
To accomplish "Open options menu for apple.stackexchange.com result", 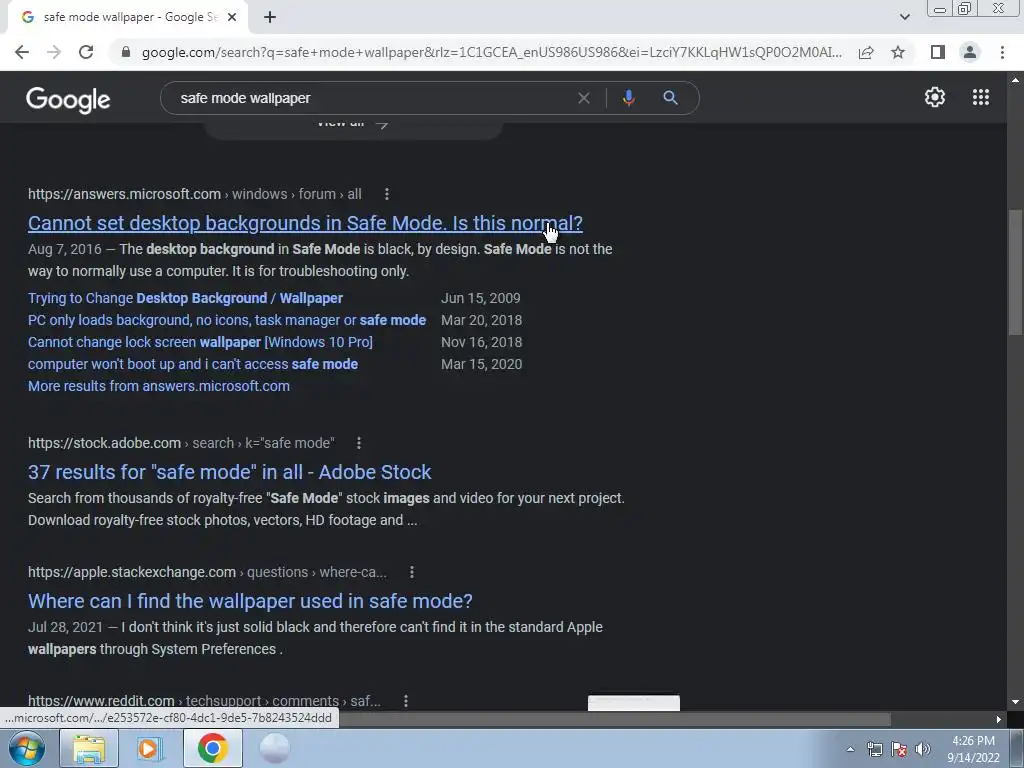I will coord(411,572).
